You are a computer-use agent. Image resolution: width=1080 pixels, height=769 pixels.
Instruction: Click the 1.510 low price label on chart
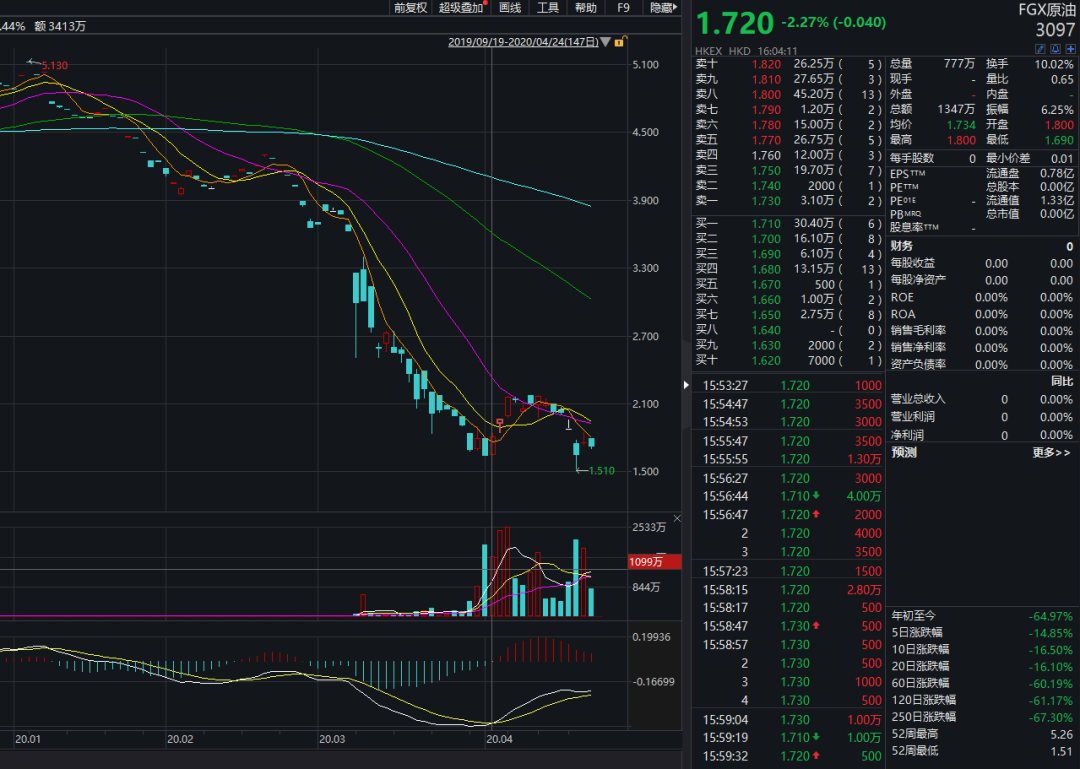[x=601, y=471]
